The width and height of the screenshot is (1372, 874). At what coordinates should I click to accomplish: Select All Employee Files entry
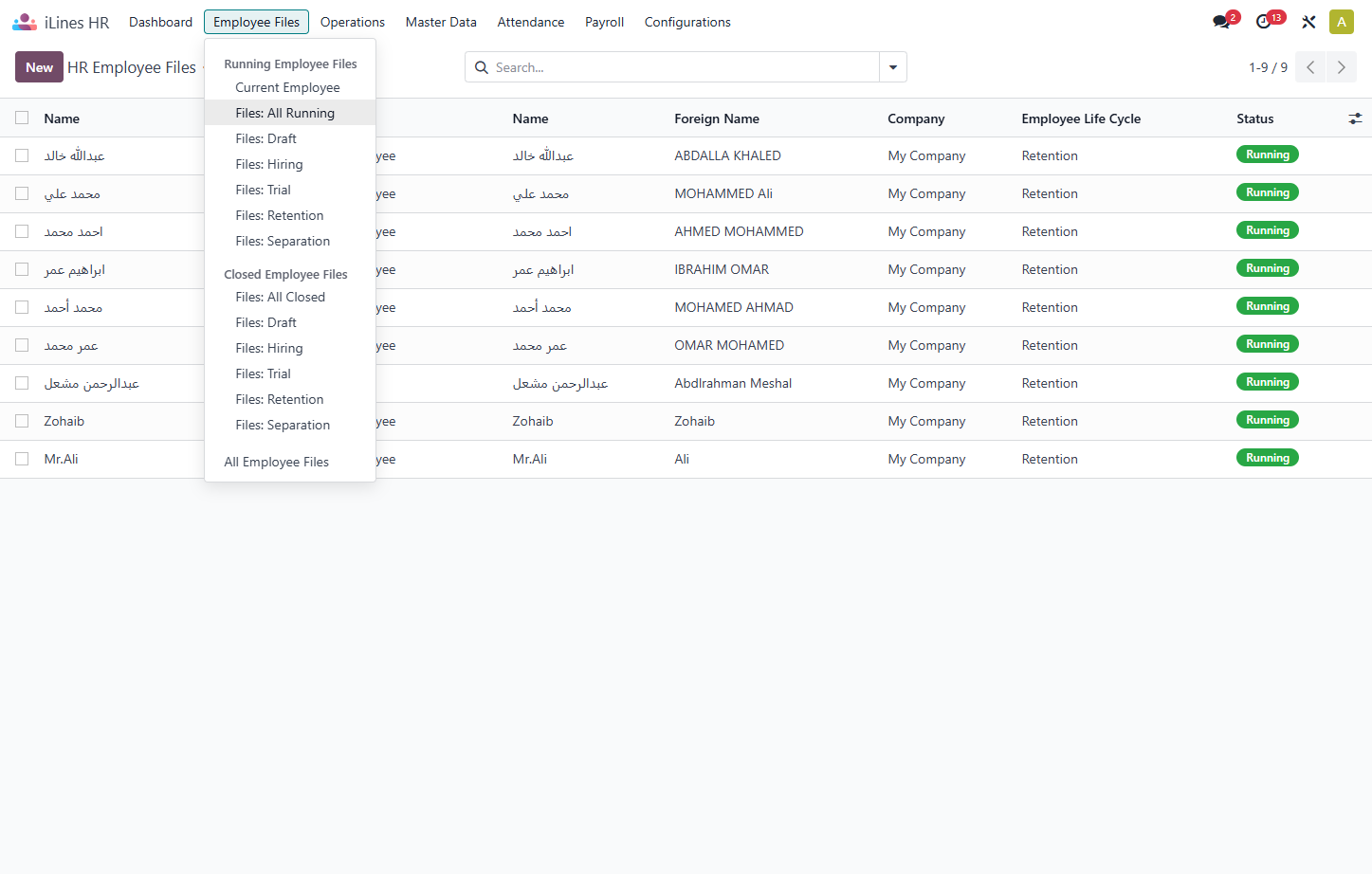290,462
